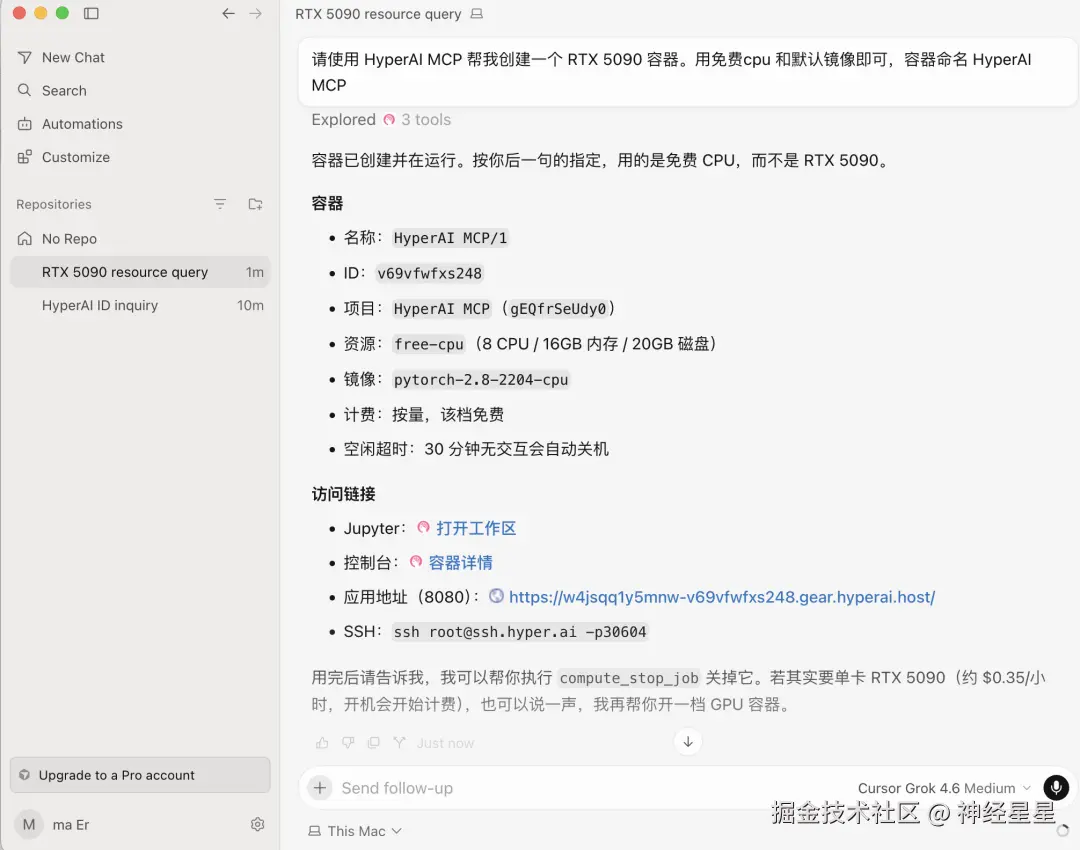The height and width of the screenshot is (850, 1080).
Task: Open the This Mac location dropdown
Action: [355, 831]
